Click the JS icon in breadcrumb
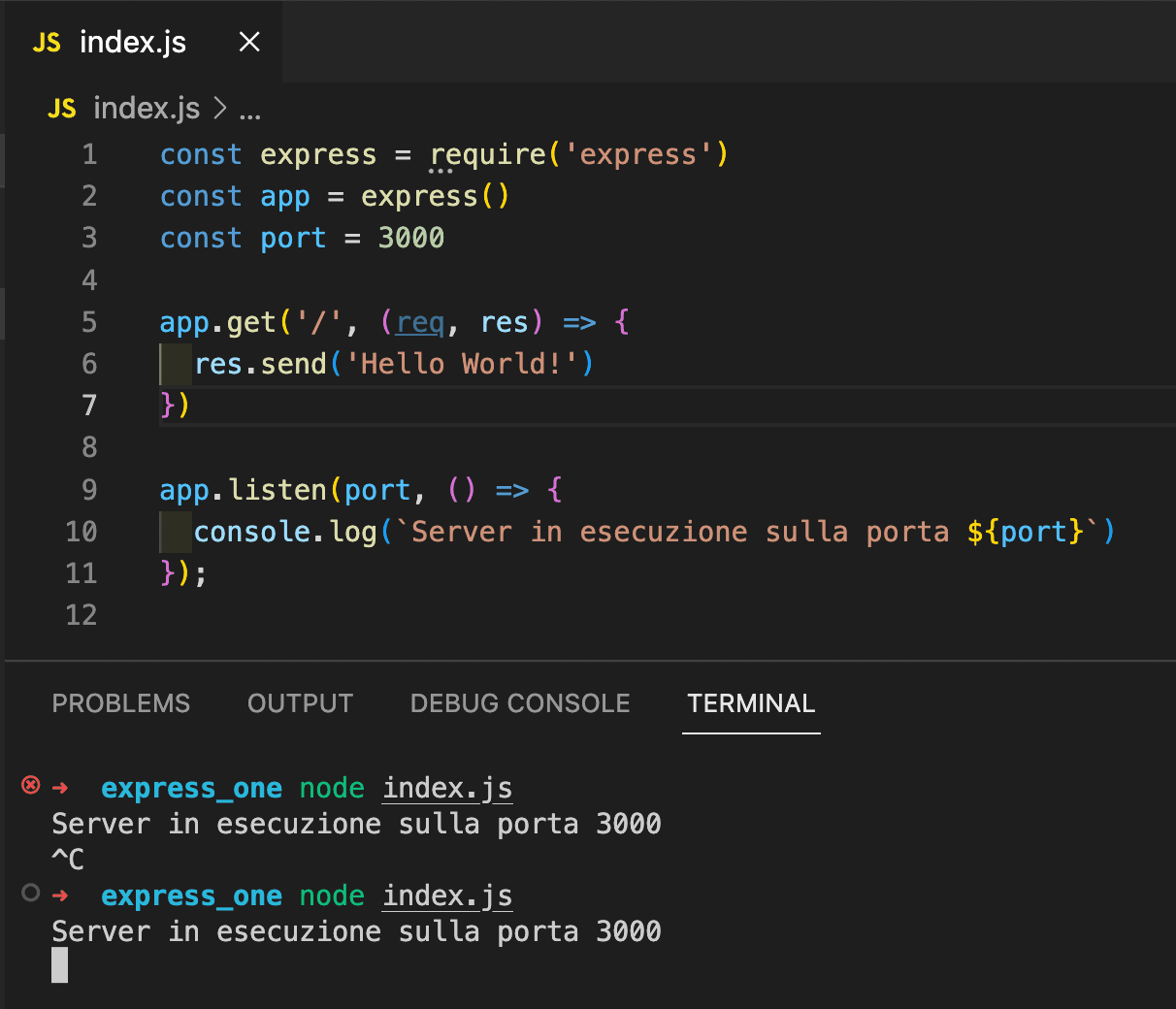Viewport: 1176px width, 1009px height. tap(61, 109)
